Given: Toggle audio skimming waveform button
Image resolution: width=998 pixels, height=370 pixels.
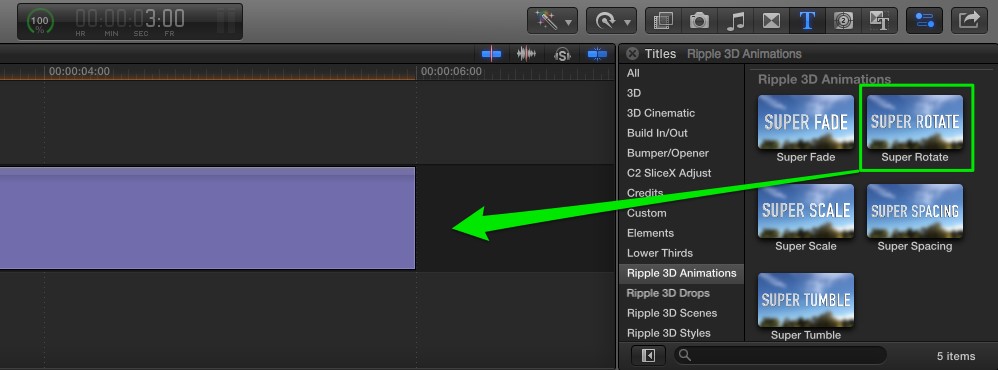Looking at the screenshot, I should tap(526, 54).
